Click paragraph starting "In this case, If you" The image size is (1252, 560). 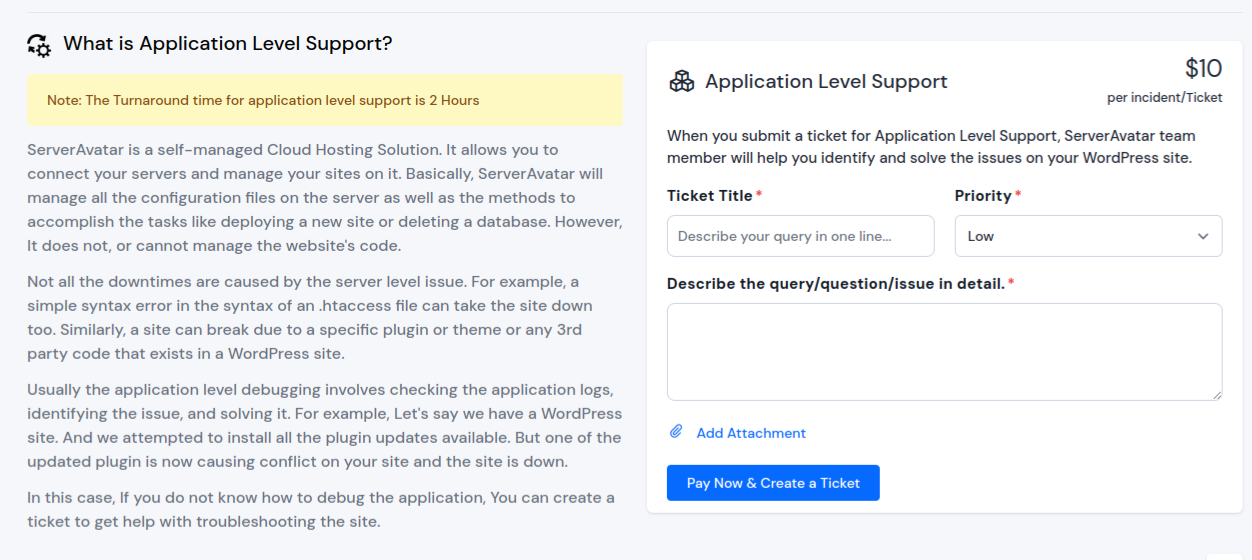321,510
